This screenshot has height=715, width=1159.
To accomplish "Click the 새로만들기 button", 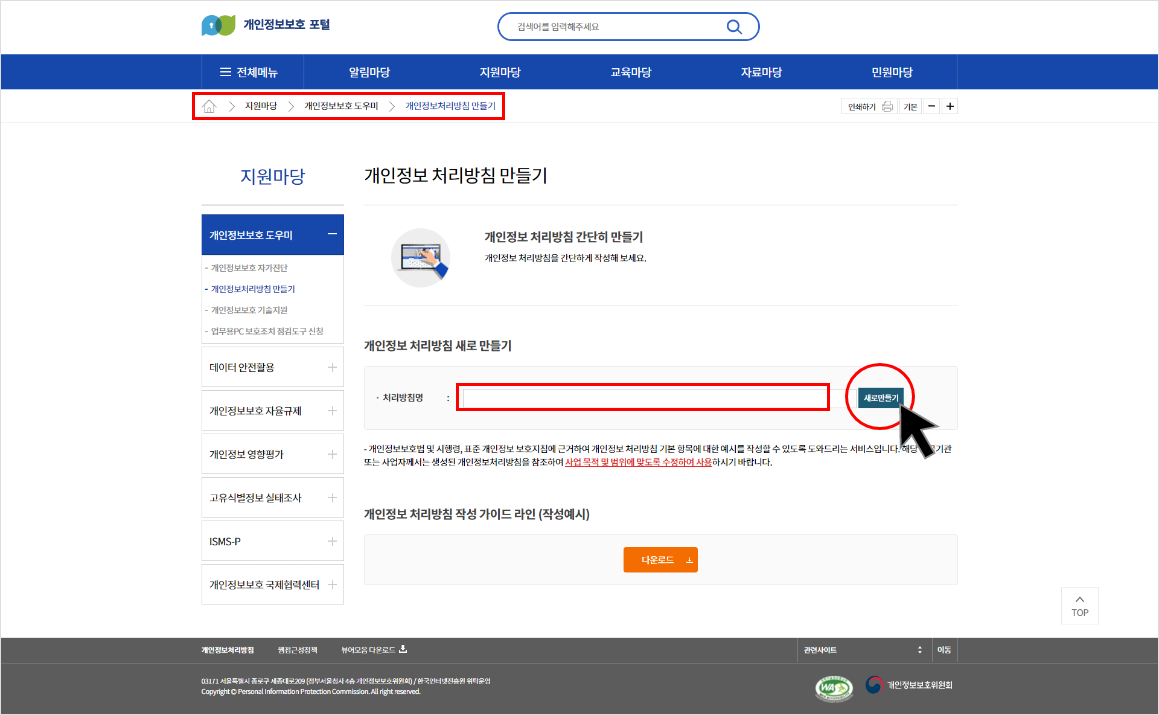I will [x=880, y=398].
